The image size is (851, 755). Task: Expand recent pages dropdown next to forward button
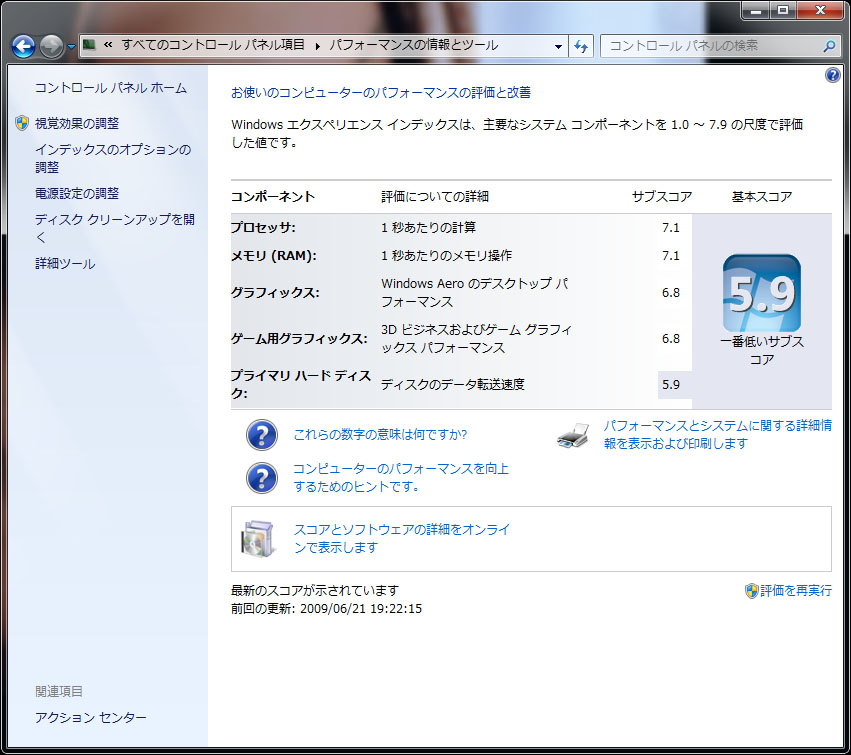click(x=72, y=47)
